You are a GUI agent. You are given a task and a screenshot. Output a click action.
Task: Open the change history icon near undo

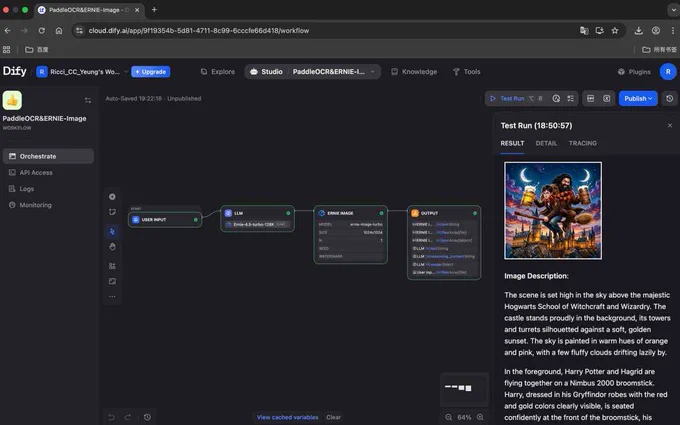pos(147,417)
